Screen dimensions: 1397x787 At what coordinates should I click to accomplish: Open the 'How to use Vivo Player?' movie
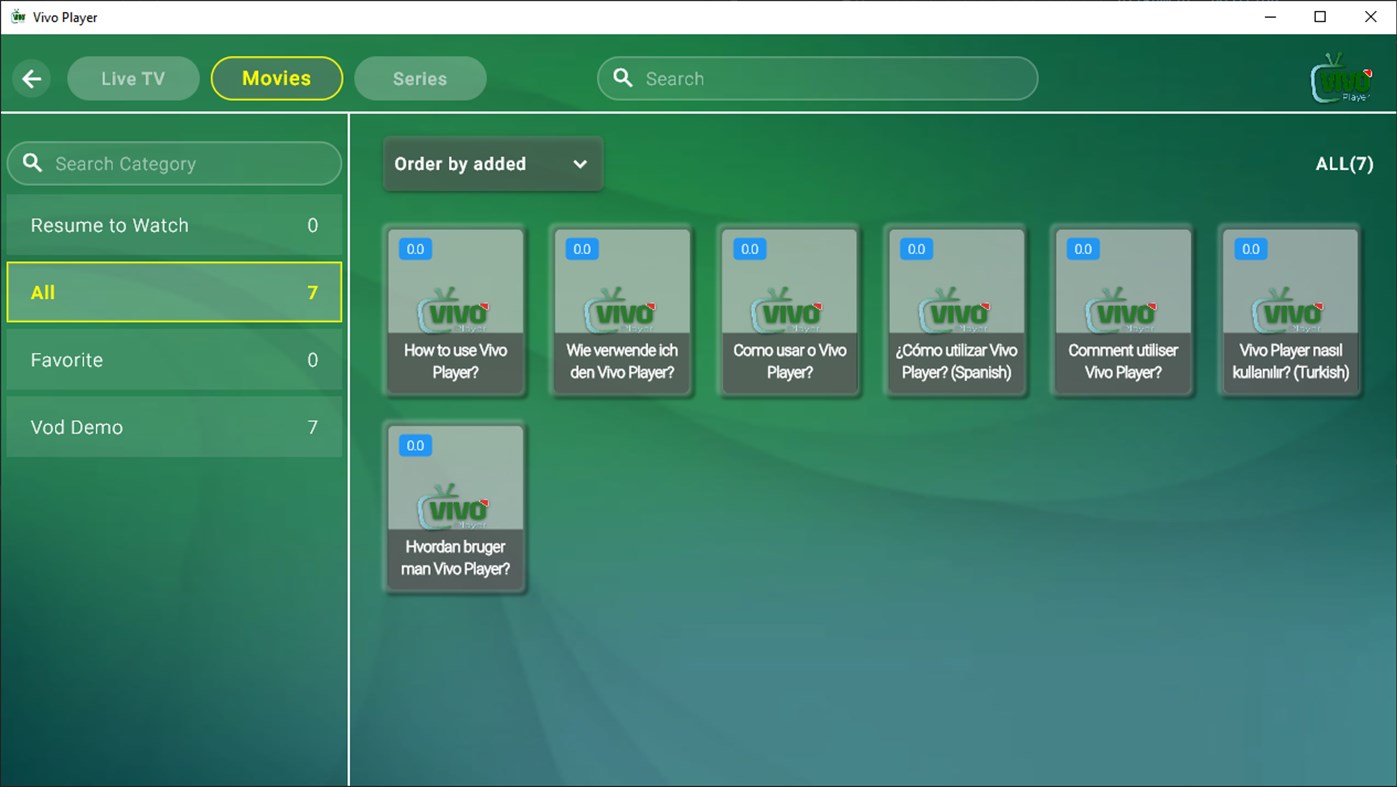pyautogui.click(x=455, y=310)
